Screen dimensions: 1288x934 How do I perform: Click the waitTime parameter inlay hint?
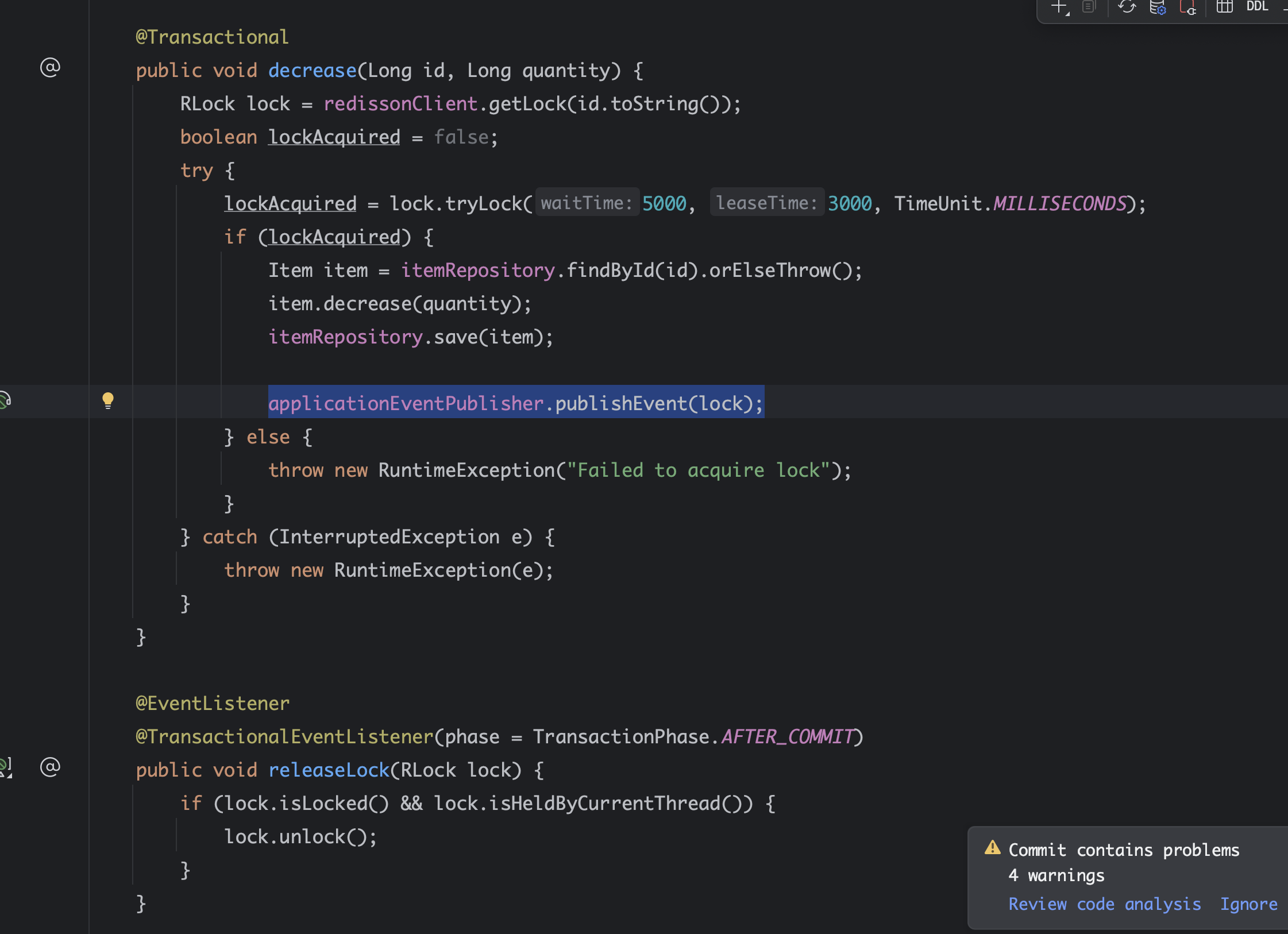point(587,203)
